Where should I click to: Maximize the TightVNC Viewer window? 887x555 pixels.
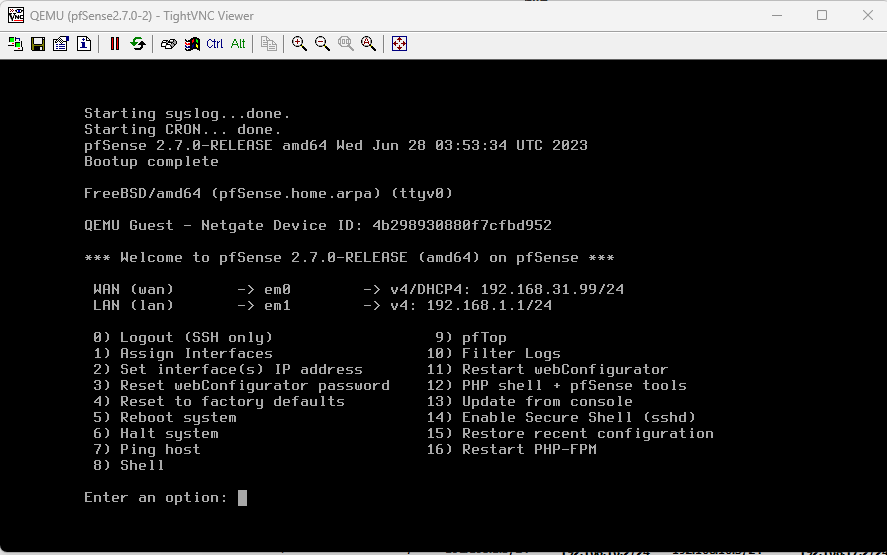822,15
